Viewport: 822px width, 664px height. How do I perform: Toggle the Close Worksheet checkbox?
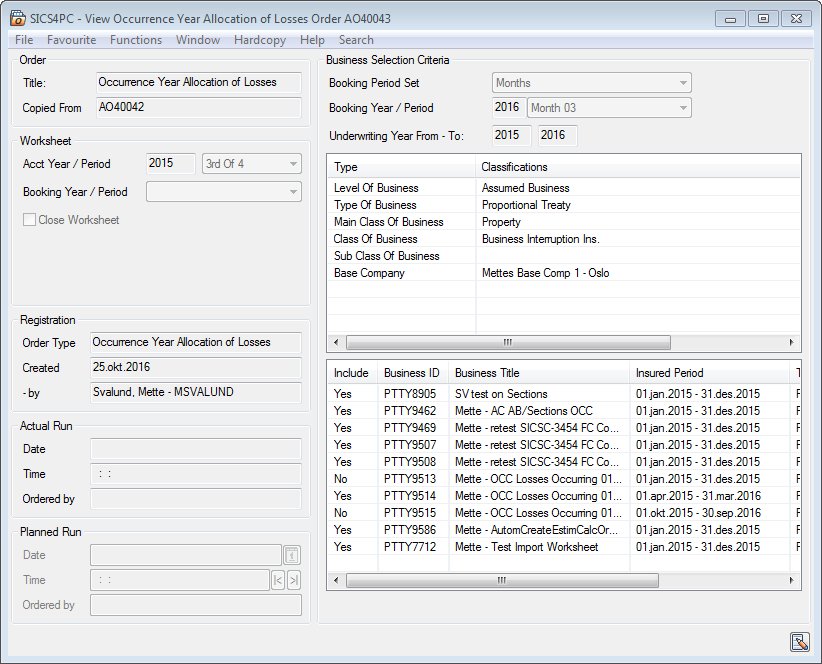click(30, 220)
